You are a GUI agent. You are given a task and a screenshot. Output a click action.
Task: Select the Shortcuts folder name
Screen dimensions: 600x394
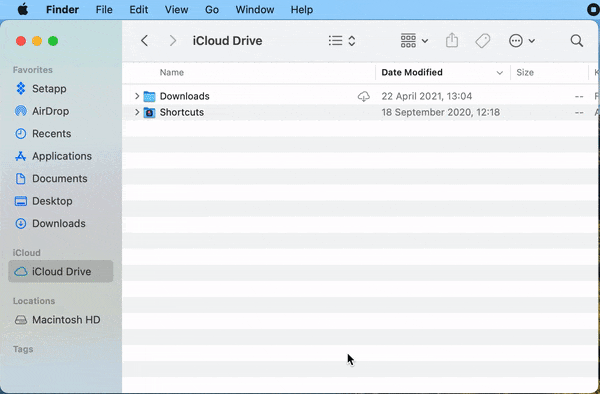(x=182, y=112)
